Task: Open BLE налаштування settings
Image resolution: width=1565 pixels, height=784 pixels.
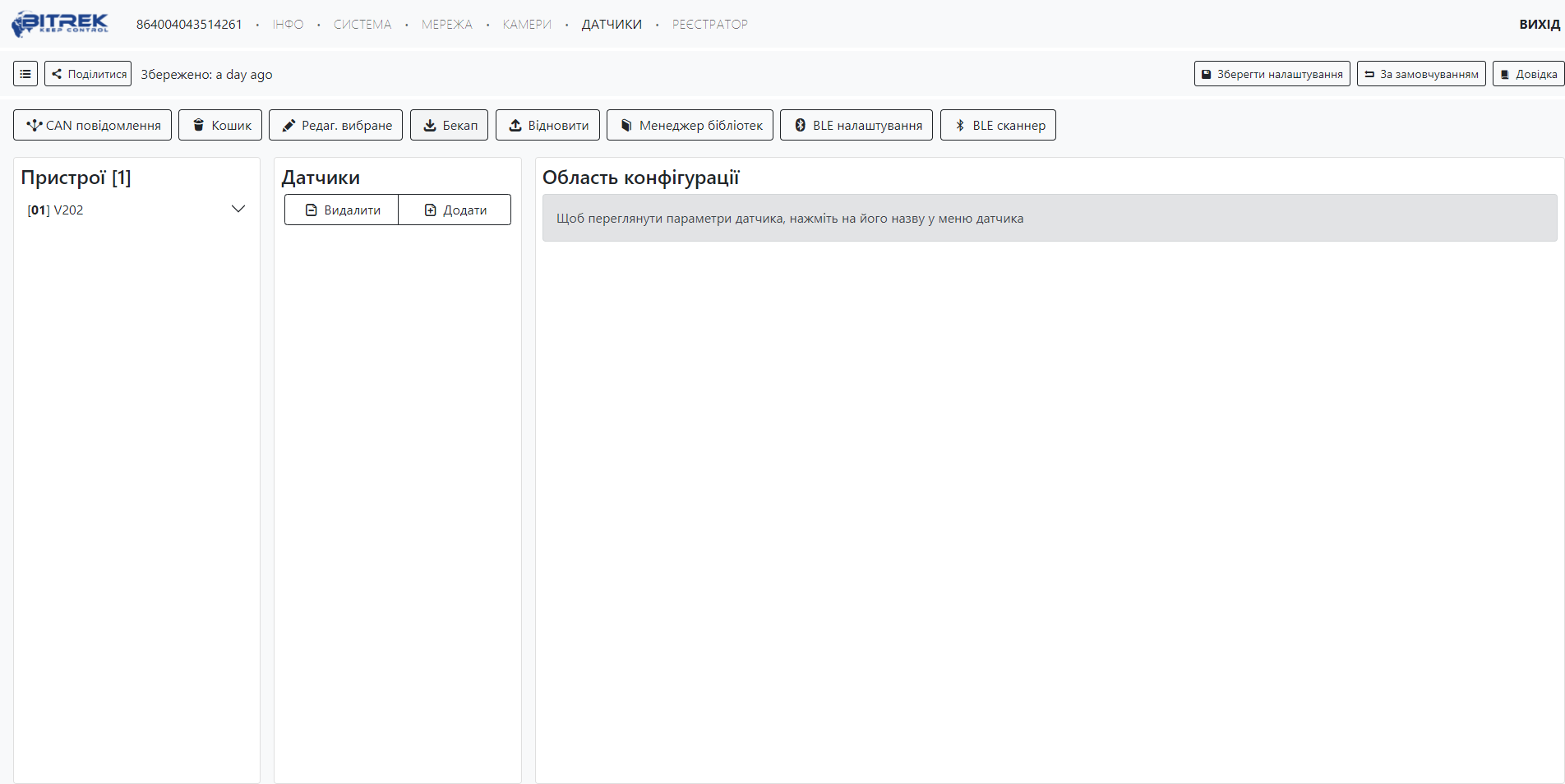Action: pyautogui.click(x=856, y=125)
